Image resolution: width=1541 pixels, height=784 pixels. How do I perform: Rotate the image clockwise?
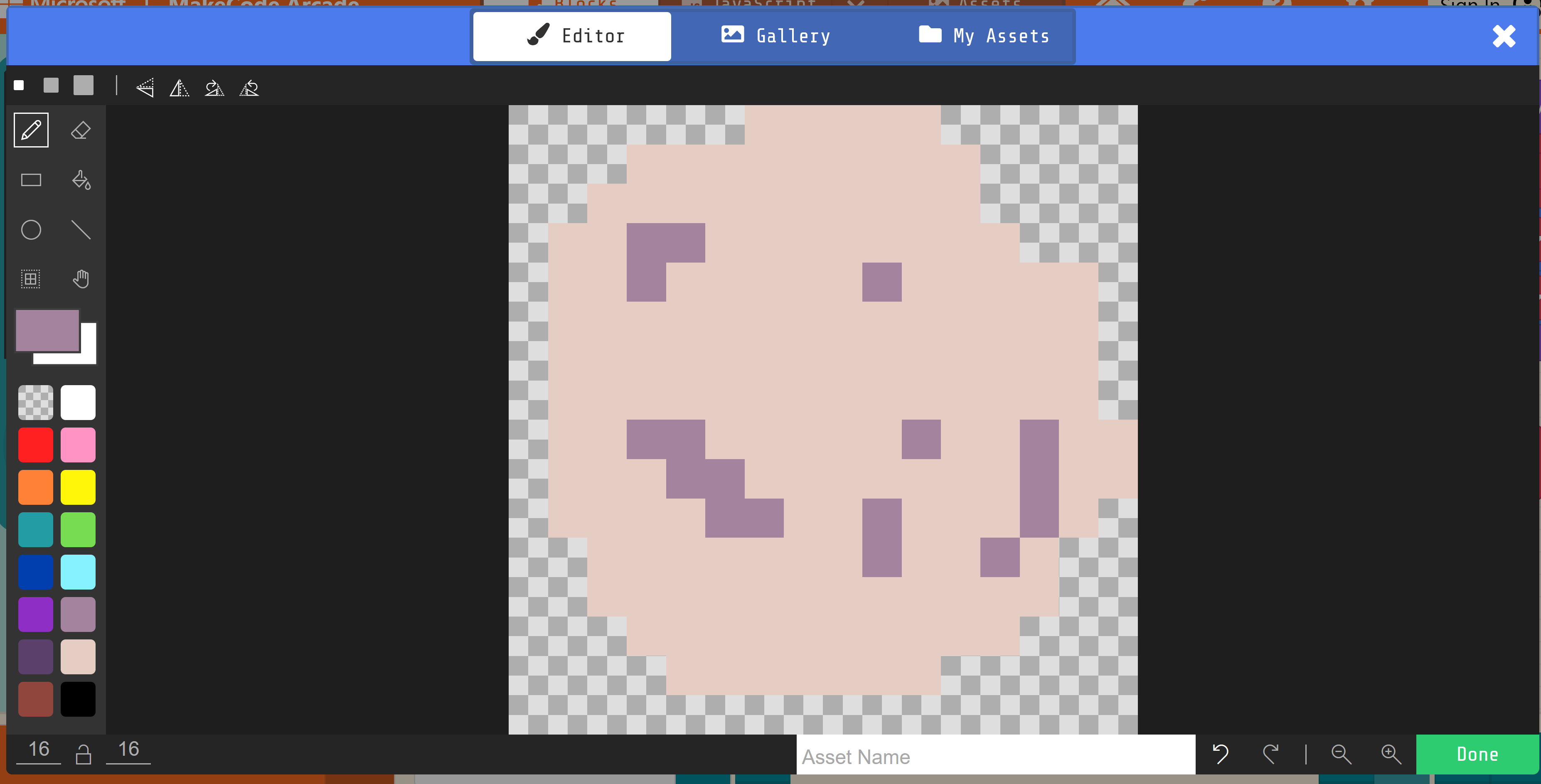(214, 88)
